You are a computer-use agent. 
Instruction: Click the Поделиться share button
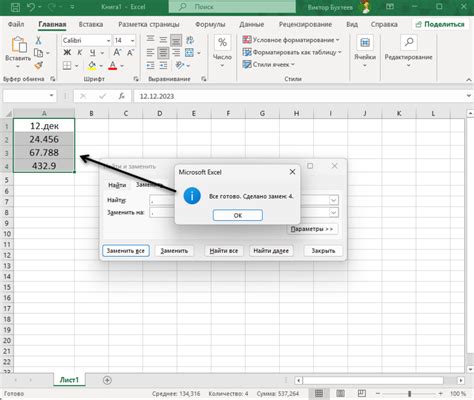pyautogui.click(x=440, y=24)
